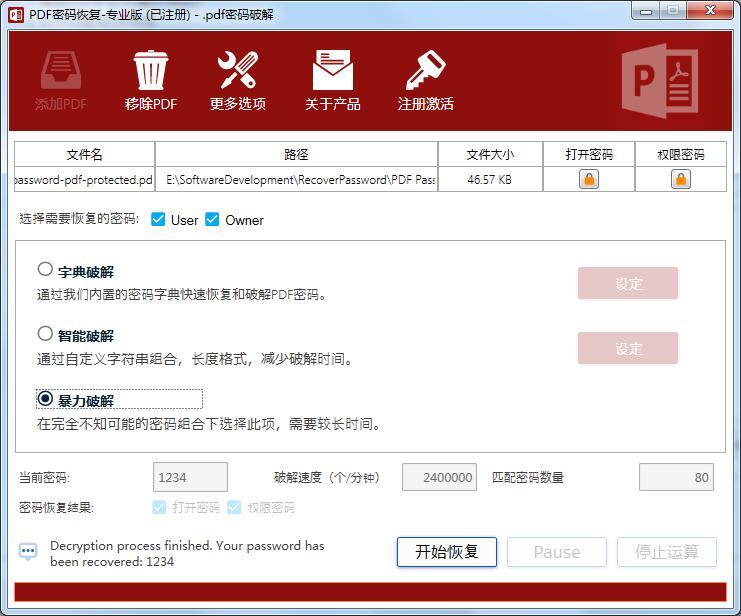Click the 'Decryption process finished' status message
Viewport: 741px width, 616px height.
187,553
